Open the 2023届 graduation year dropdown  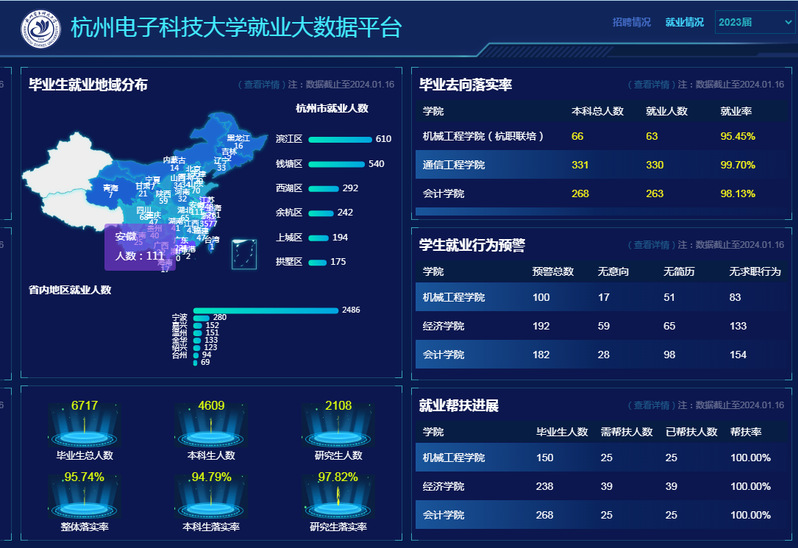click(754, 22)
